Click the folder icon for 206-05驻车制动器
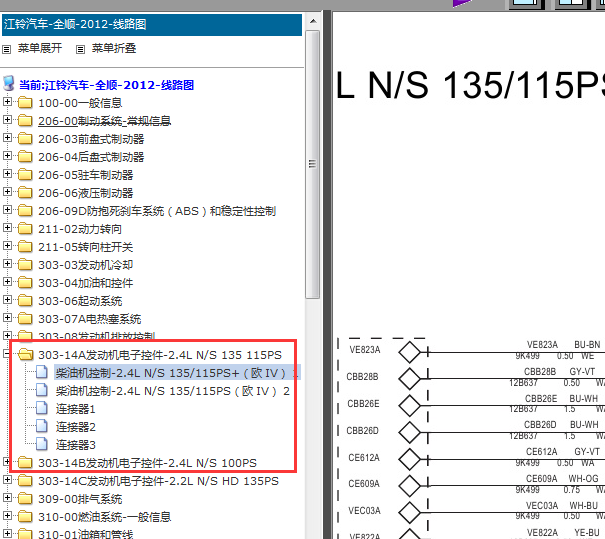This screenshot has width=605, height=539. click(25, 174)
